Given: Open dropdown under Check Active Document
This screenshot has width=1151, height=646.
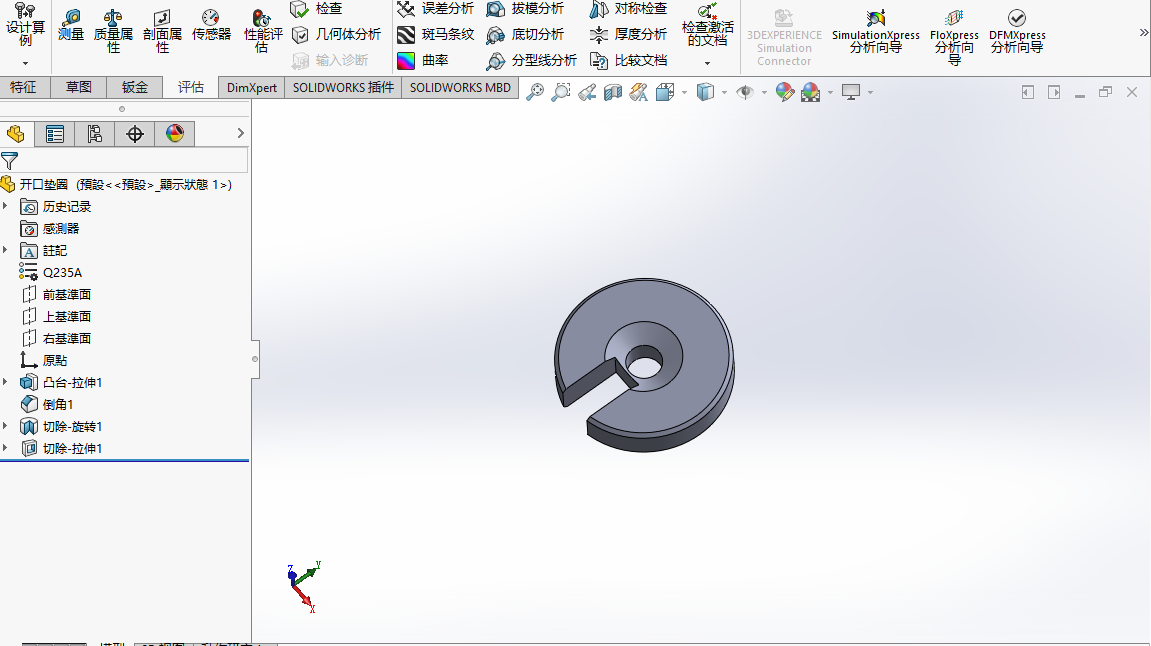Looking at the screenshot, I should click(x=708, y=63).
